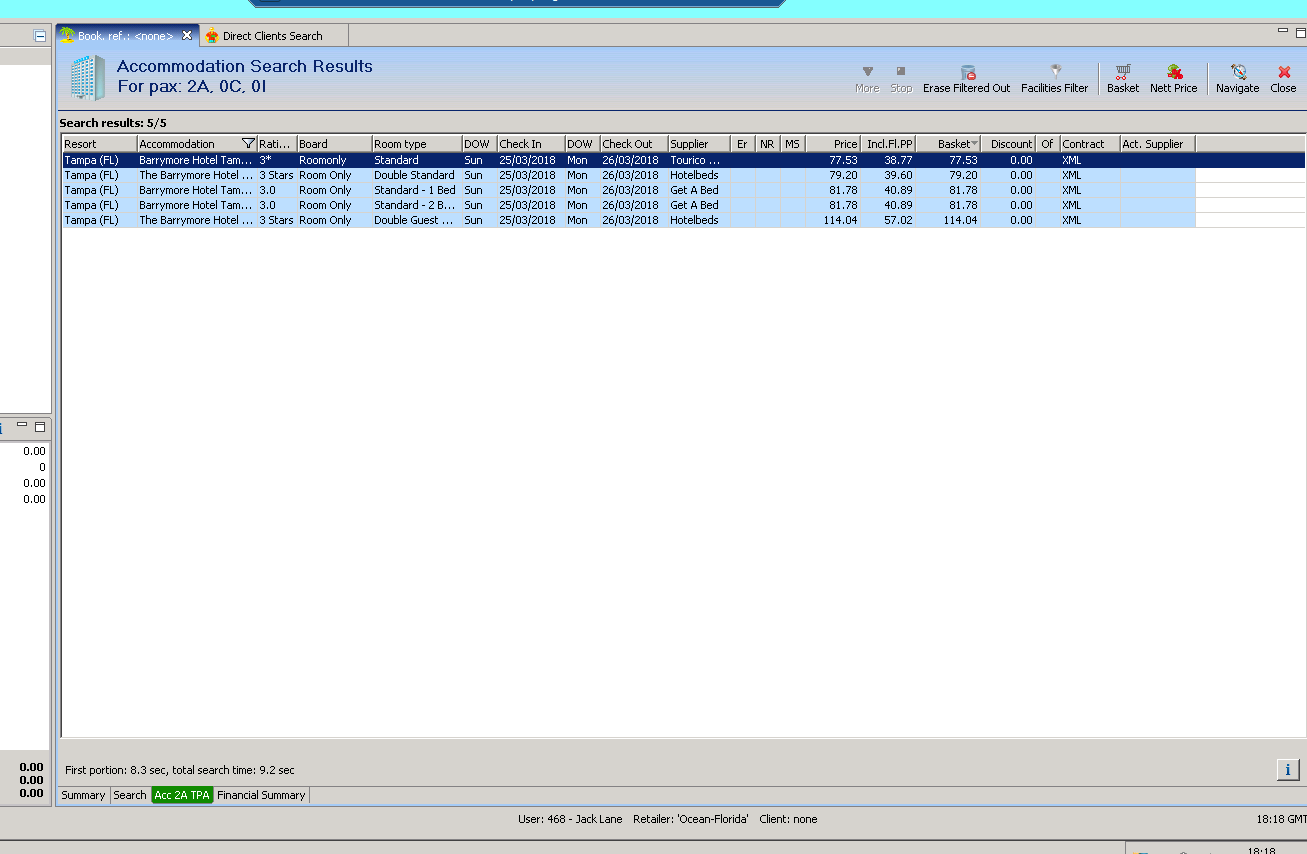1307x854 pixels.
Task: Erase filtered out results
Action: [966, 79]
